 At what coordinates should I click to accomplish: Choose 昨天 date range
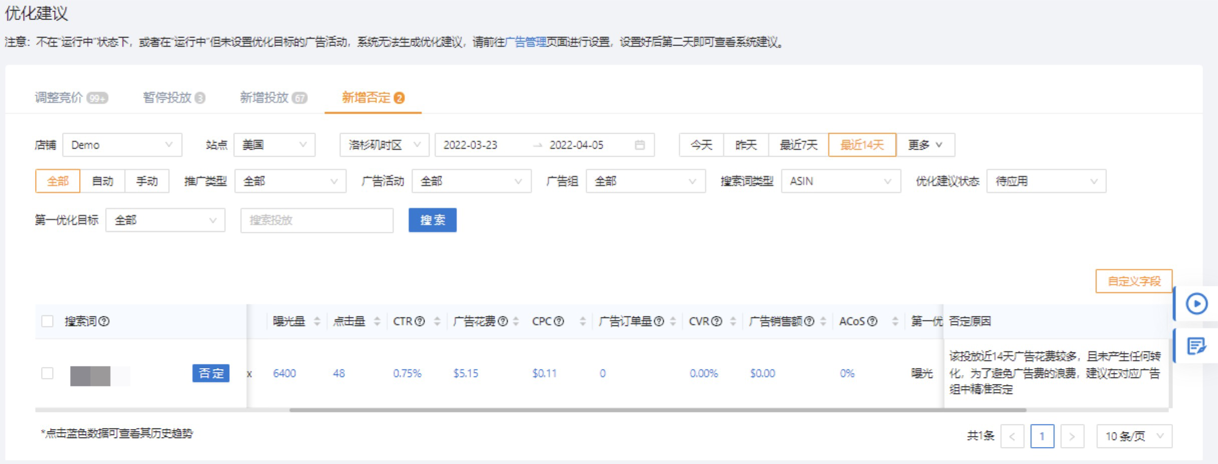click(745, 145)
